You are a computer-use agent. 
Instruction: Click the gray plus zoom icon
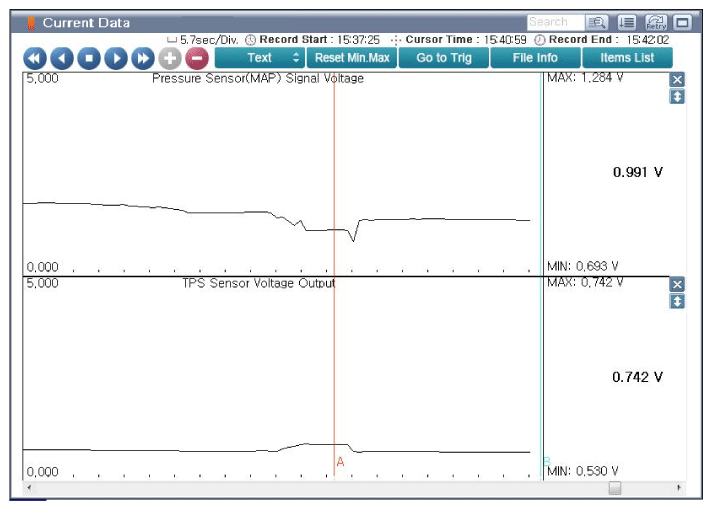[x=169, y=58]
